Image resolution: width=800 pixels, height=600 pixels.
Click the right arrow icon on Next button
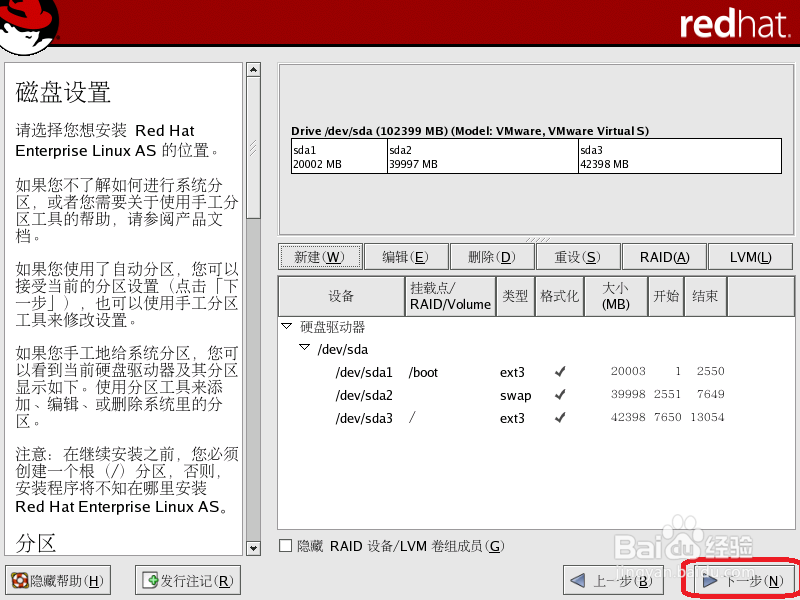pyautogui.click(x=710, y=581)
